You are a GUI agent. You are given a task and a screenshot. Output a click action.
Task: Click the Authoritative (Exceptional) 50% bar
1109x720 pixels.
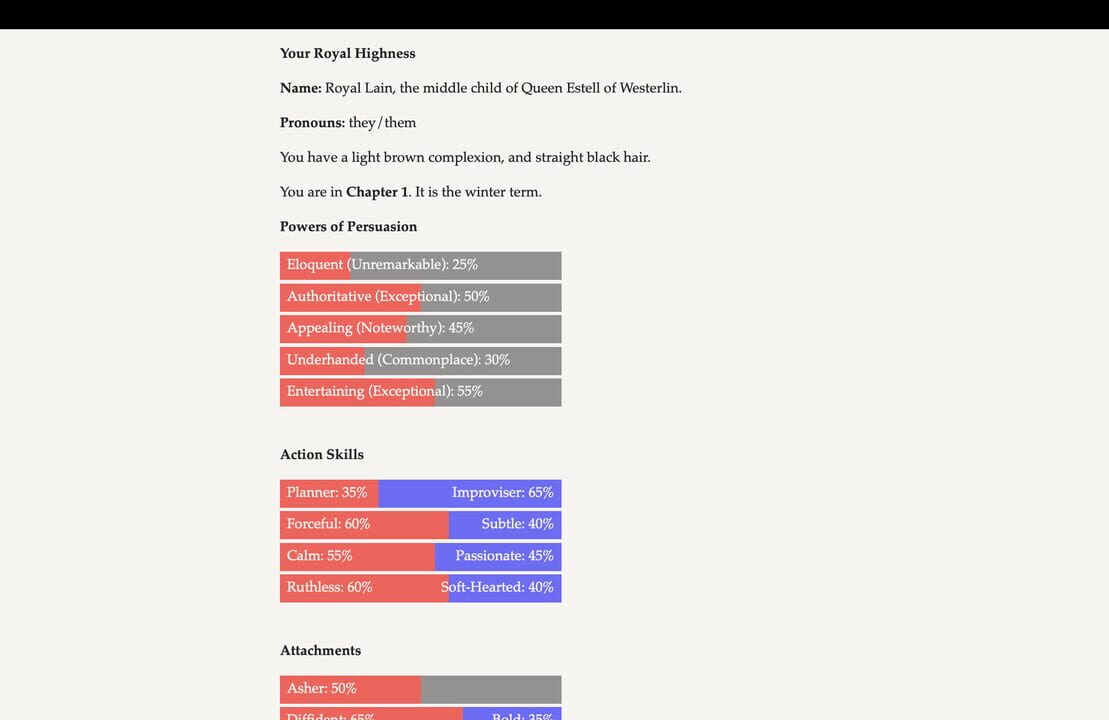point(420,297)
